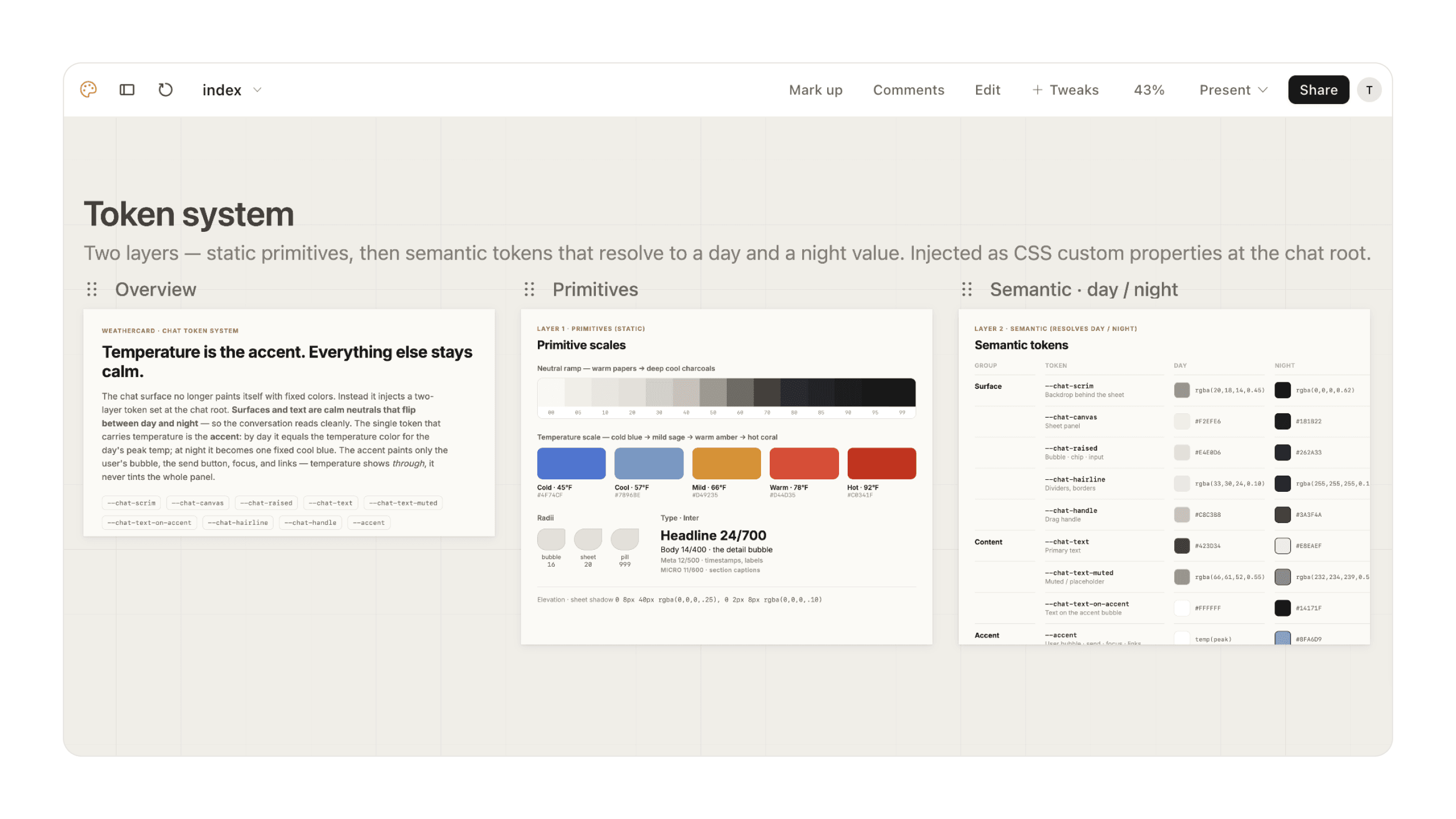Click the elevation sheet shadow value

coord(718,600)
